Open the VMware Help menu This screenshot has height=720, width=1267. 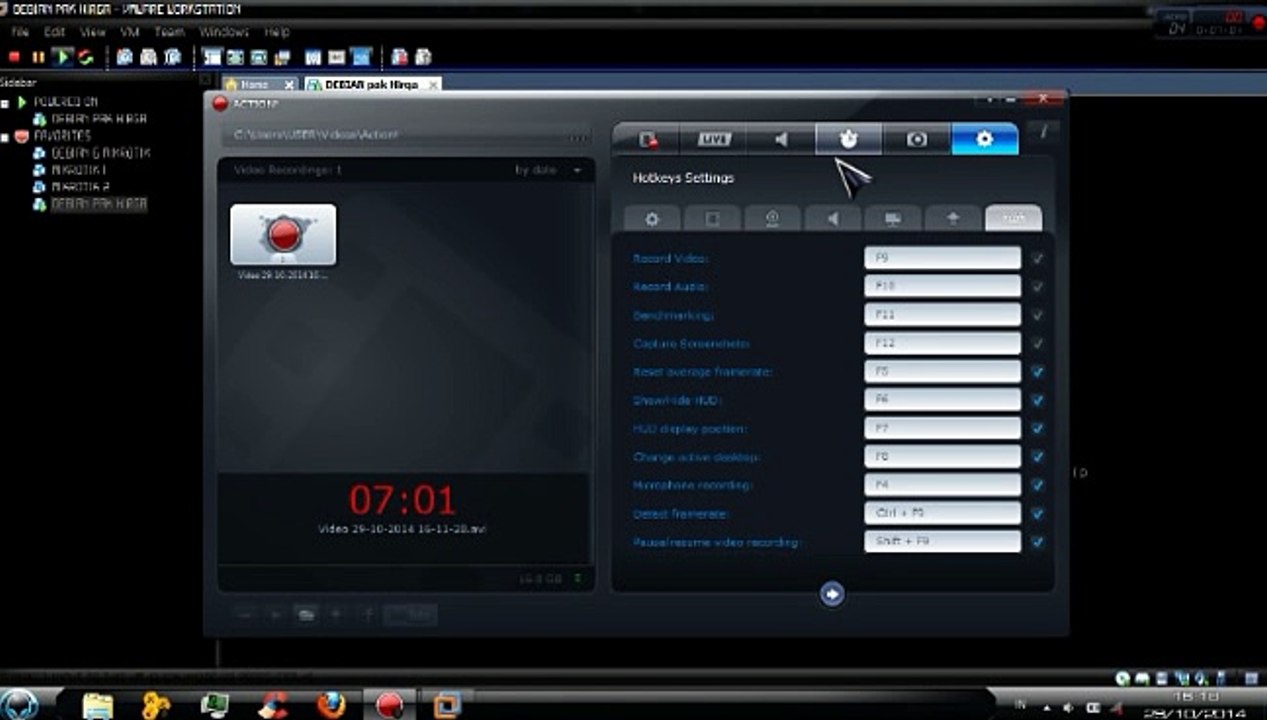(x=276, y=32)
